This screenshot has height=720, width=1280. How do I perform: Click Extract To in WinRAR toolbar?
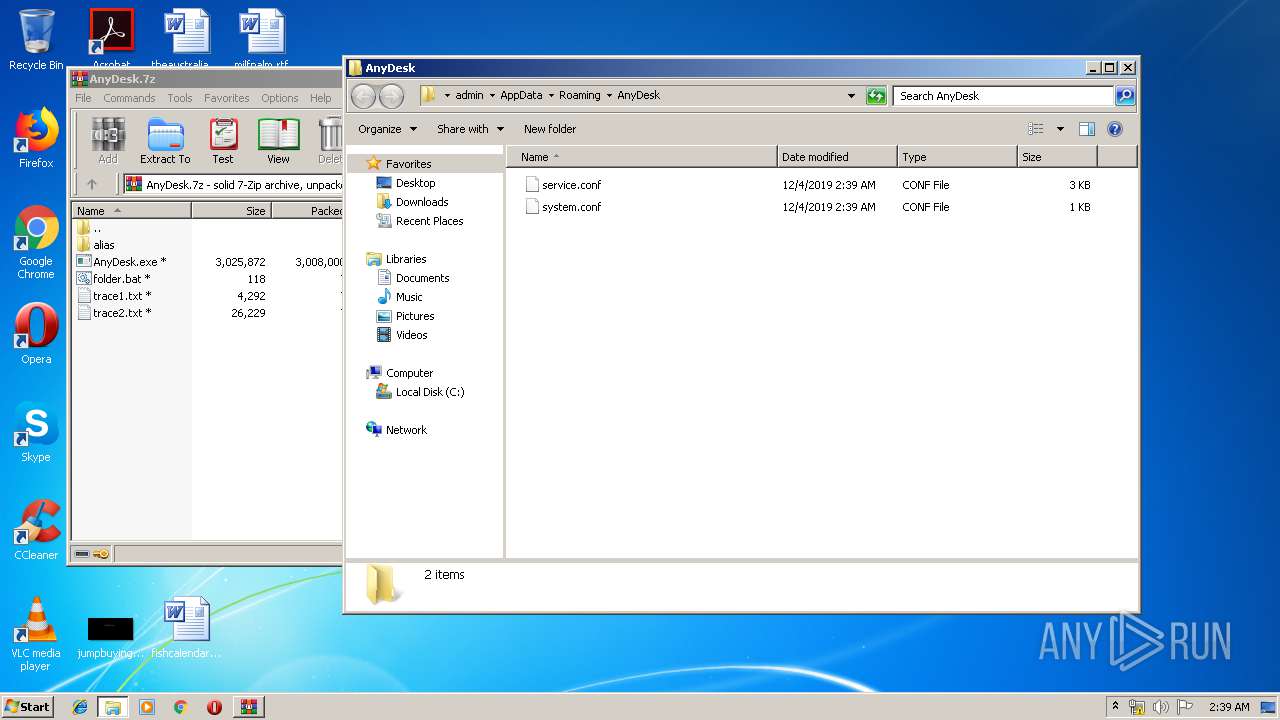[x=165, y=141]
